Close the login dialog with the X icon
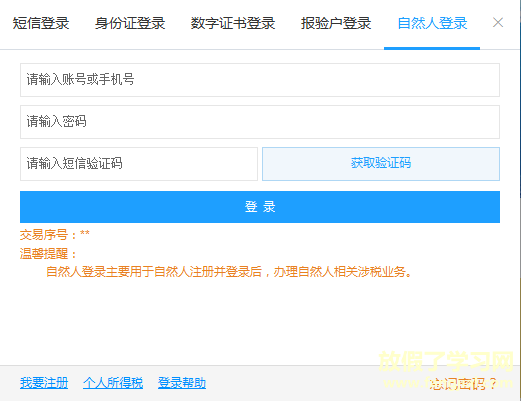Viewport: 521px width, 401px height. pos(498,23)
